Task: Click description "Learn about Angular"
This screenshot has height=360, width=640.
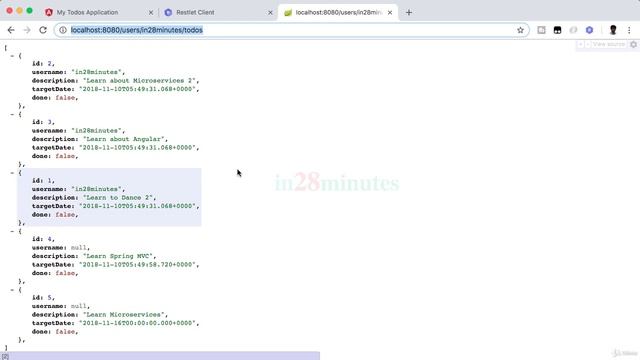Action: tap(124, 139)
